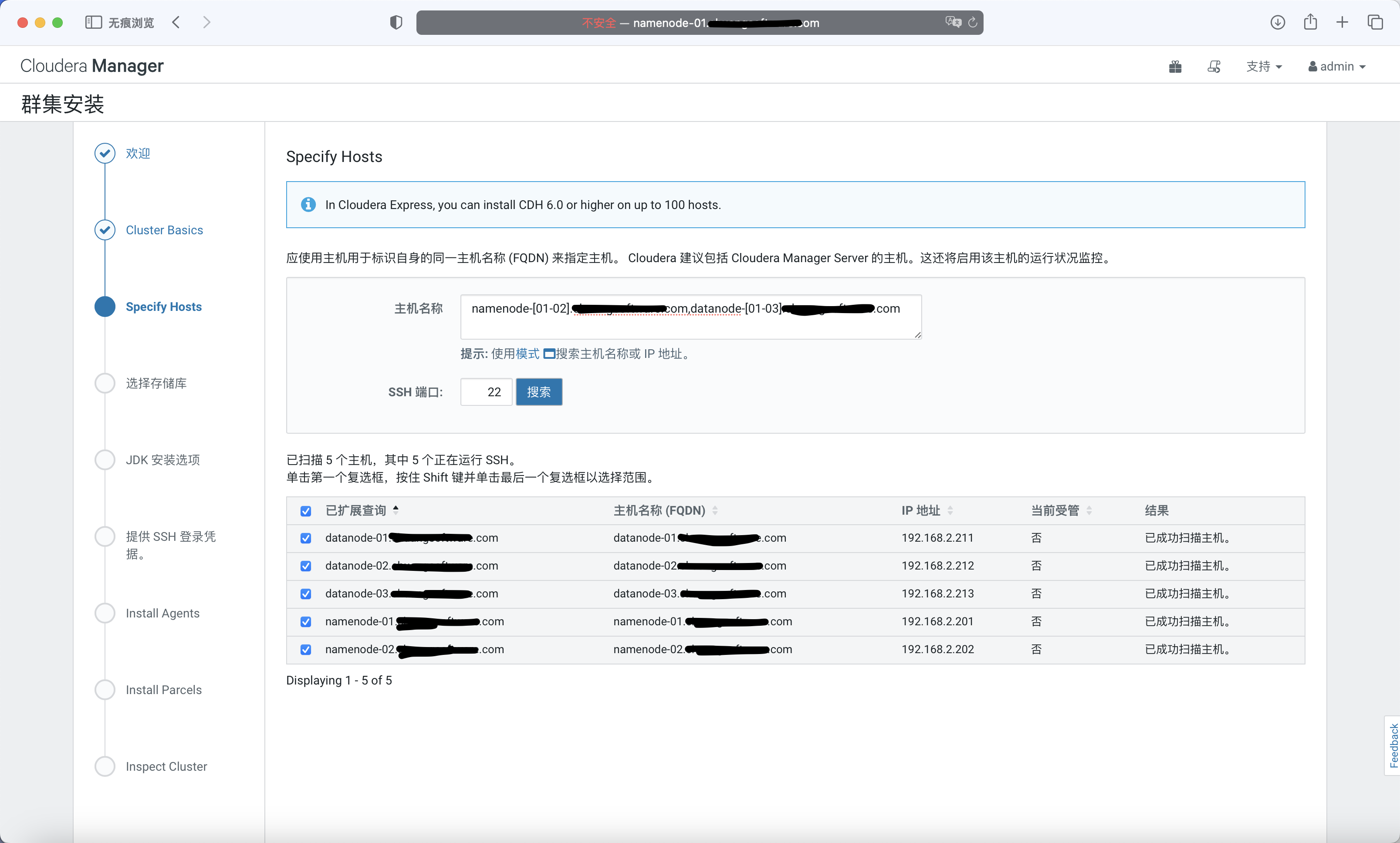Toggle the Safari sidebar icon
The height and width of the screenshot is (843, 1400).
coord(93,22)
